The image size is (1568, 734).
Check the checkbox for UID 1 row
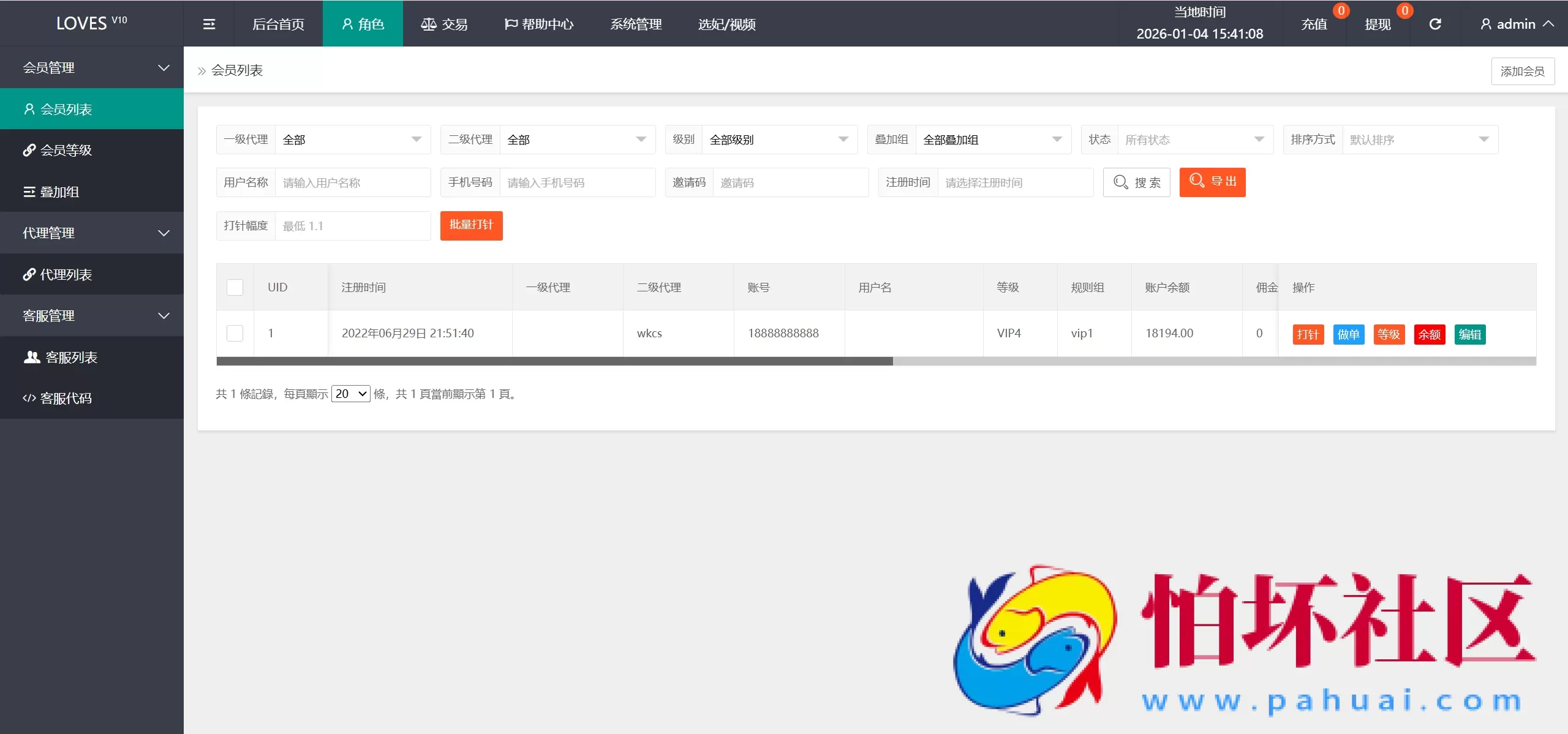click(235, 333)
